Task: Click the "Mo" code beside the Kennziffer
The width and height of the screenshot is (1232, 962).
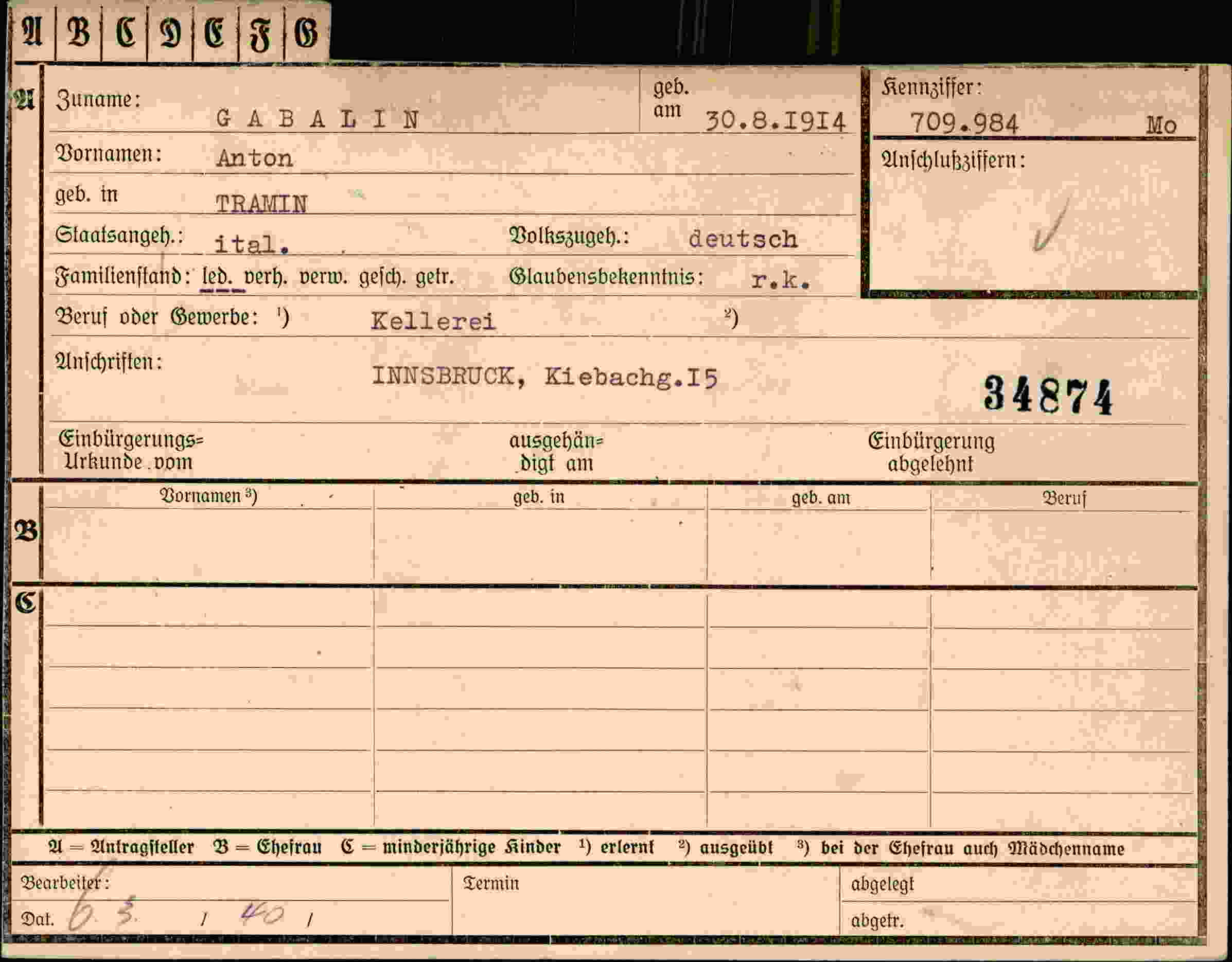Action: click(1161, 125)
